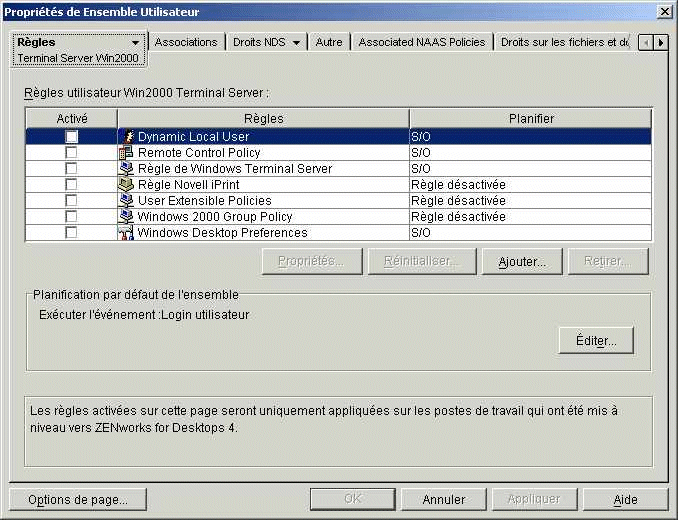
Task: Enable the Remote Control Policy checkbox
Action: (71, 153)
